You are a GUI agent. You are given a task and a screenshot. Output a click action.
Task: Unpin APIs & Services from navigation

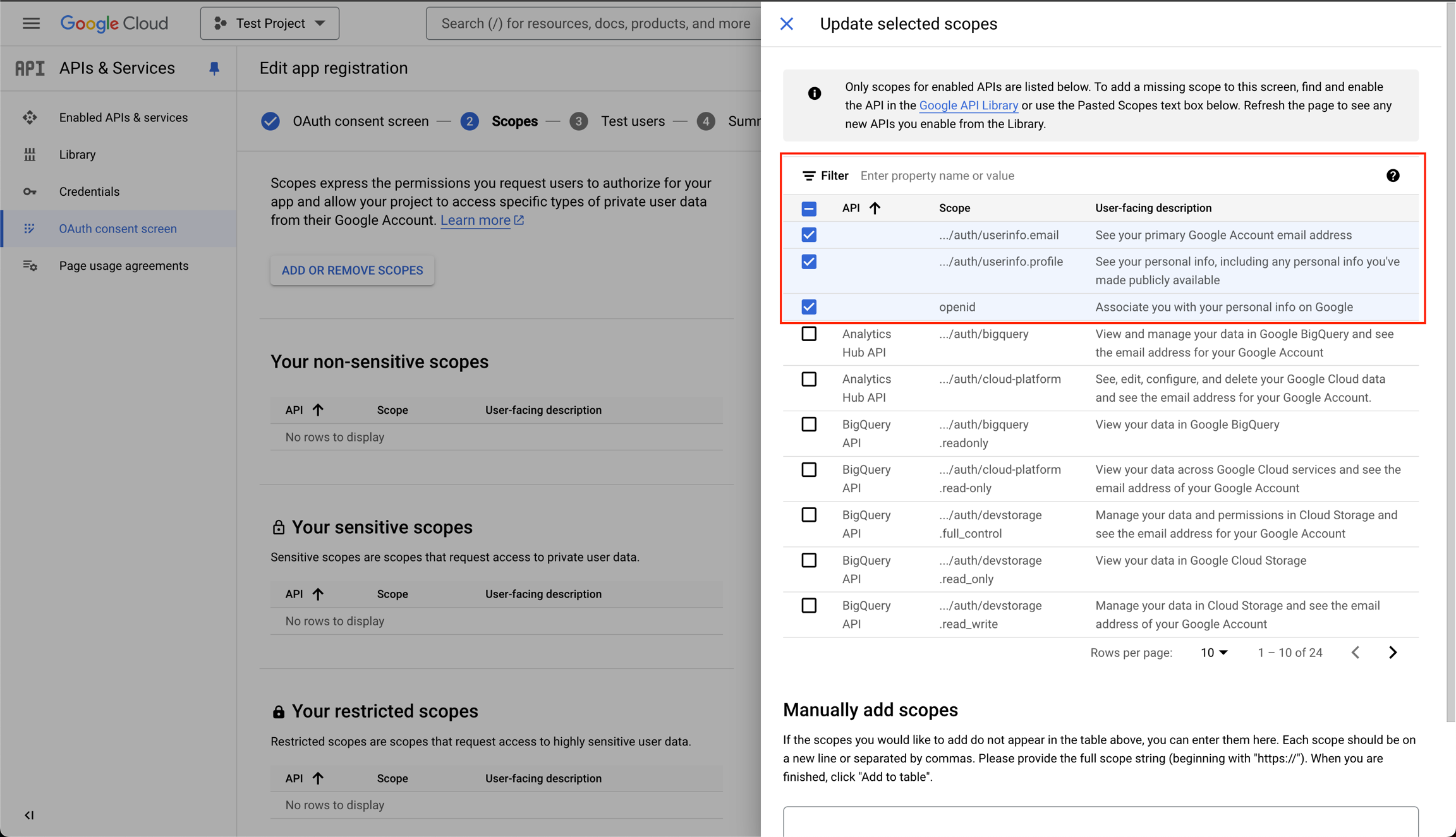(214, 68)
